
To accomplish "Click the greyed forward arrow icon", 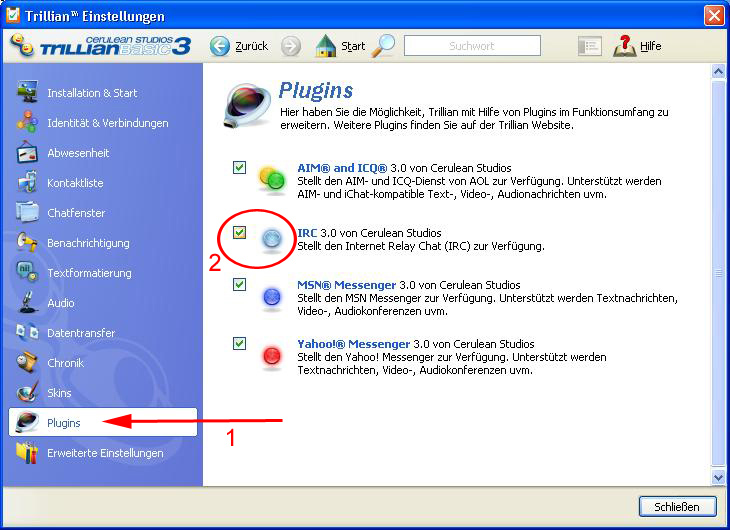I will click(x=291, y=46).
